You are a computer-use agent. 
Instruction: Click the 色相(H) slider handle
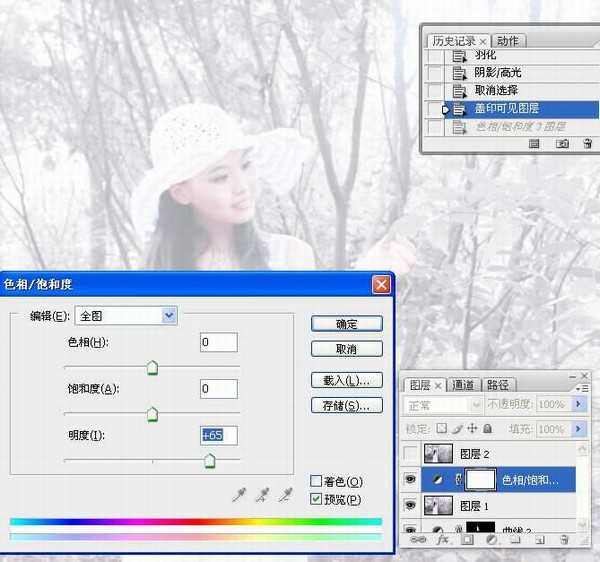152,368
